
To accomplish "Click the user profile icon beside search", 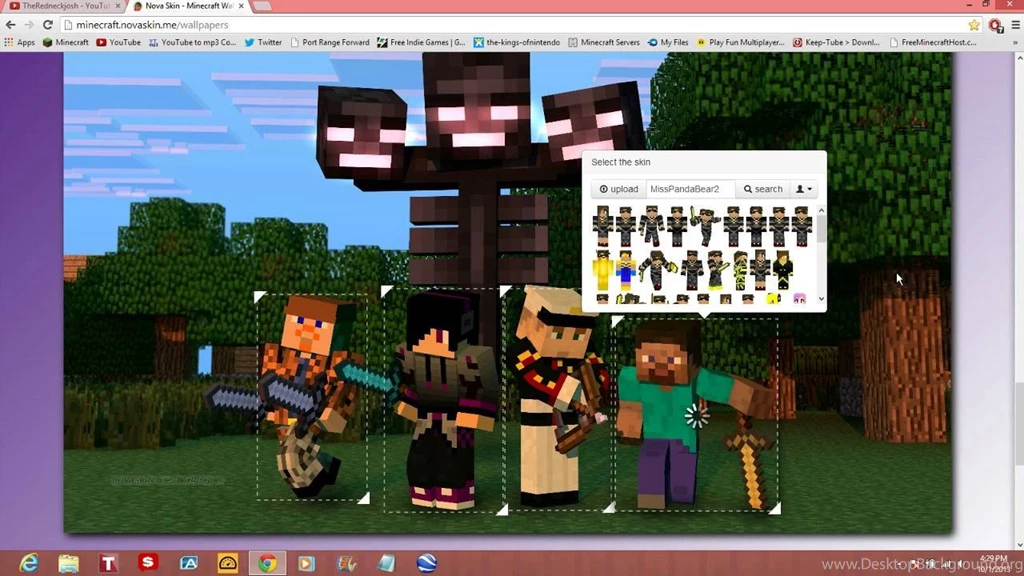I will click(800, 189).
